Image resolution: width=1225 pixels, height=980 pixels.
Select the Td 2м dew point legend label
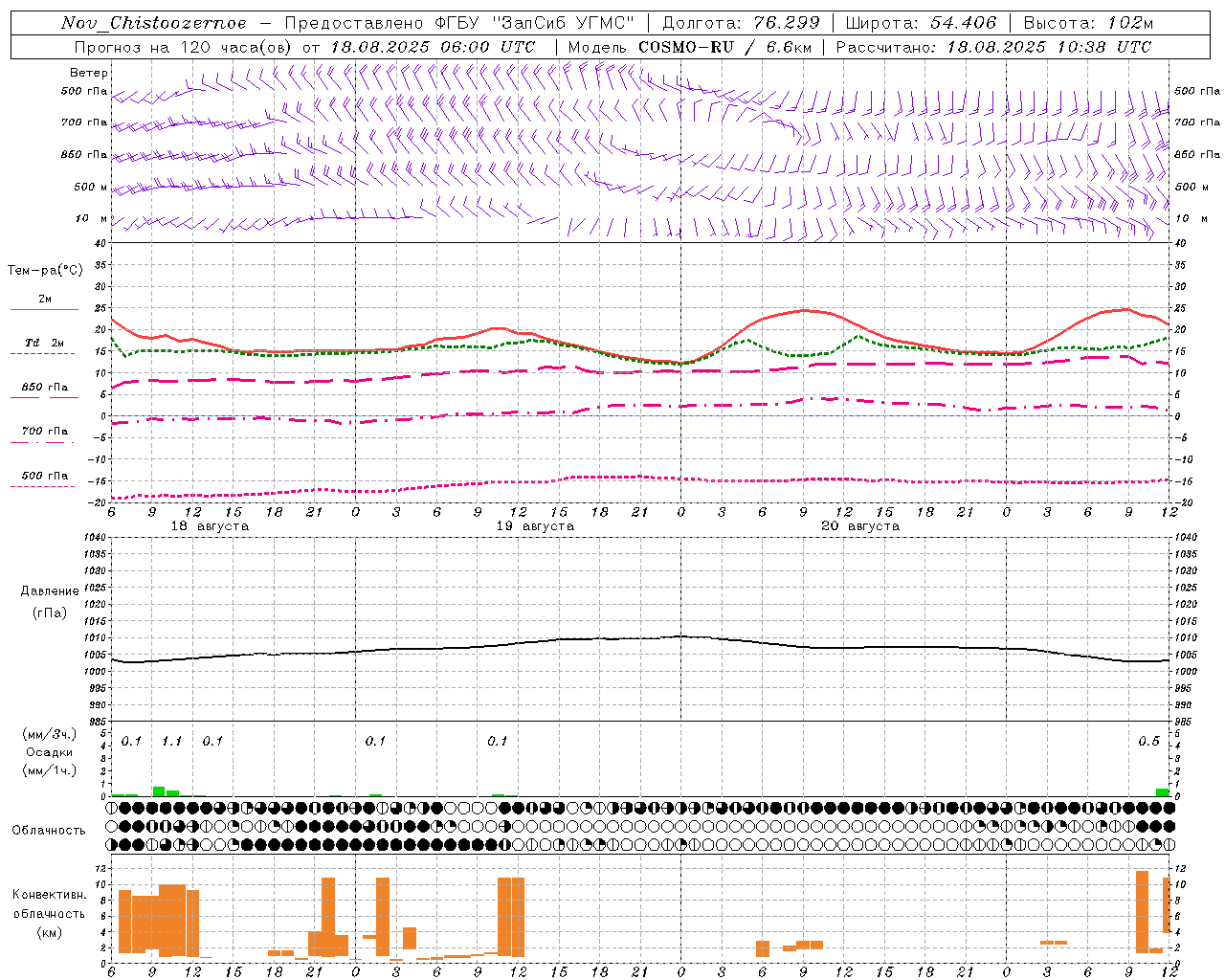pyautogui.click(x=45, y=343)
